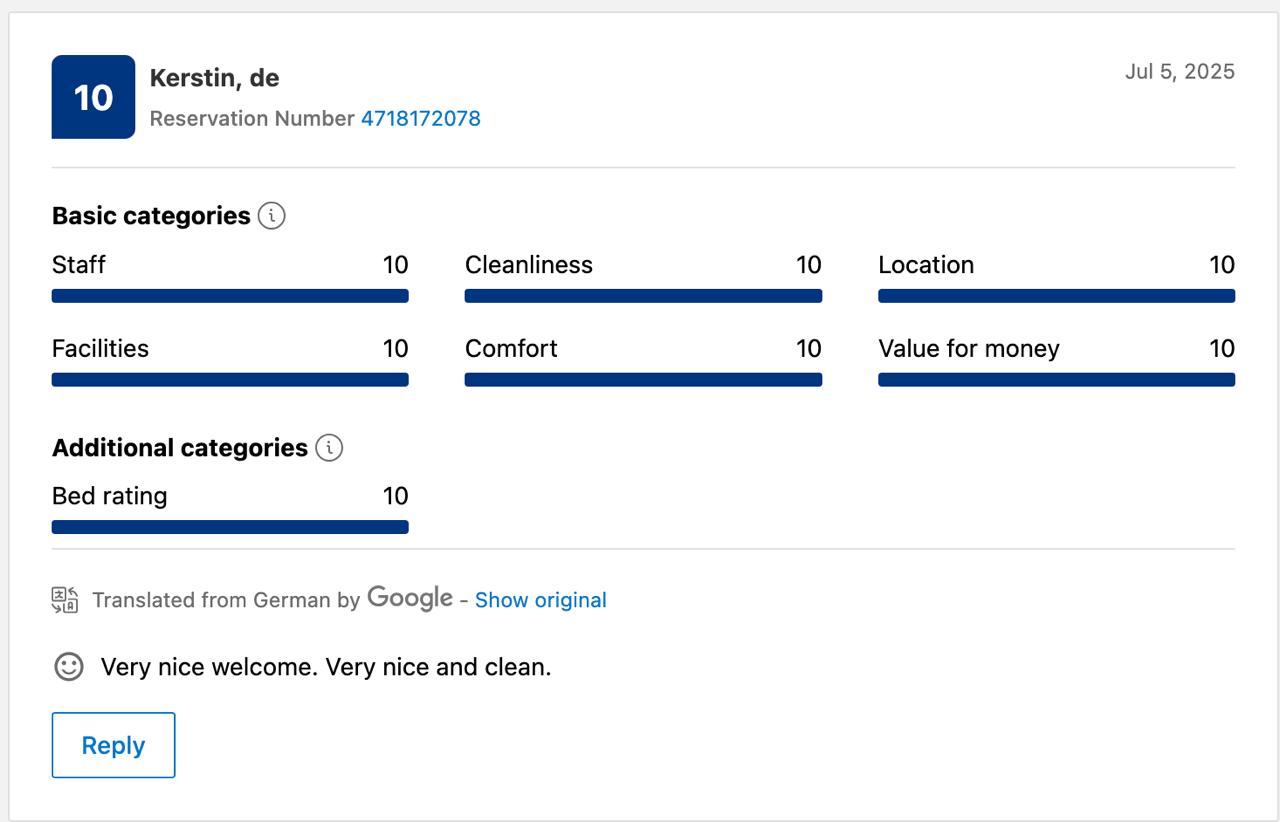This screenshot has width=1280, height=822.
Task: Click the blue score badge showing 10
Action: tap(93, 97)
